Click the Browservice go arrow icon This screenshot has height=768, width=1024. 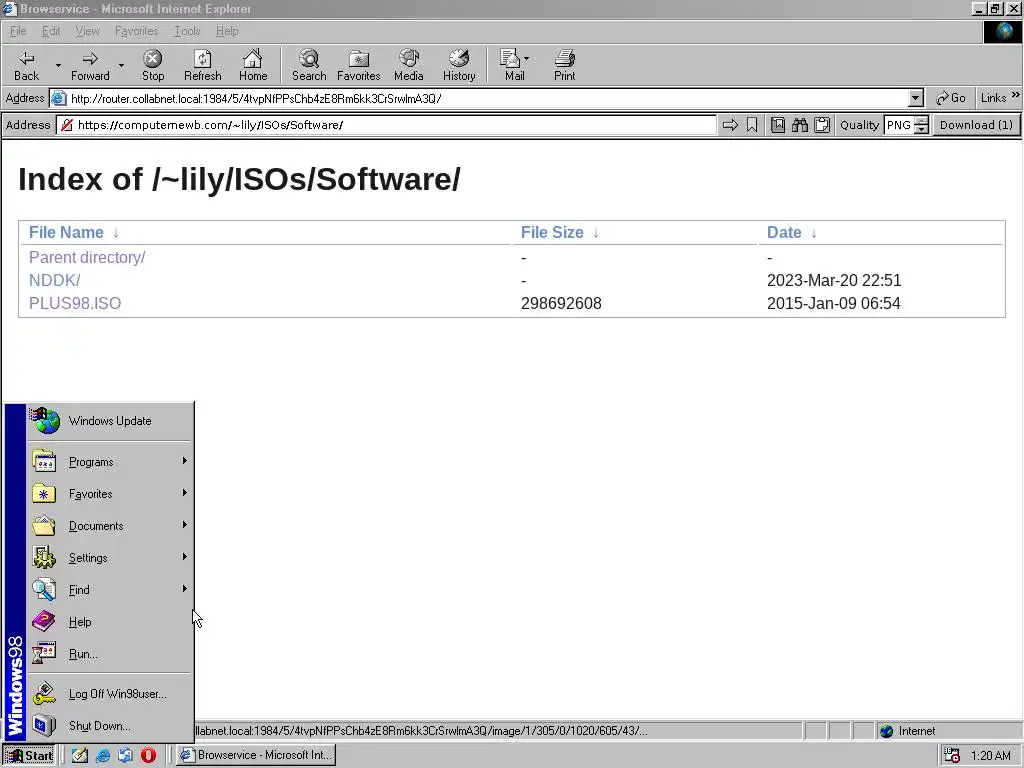tap(730, 125)
